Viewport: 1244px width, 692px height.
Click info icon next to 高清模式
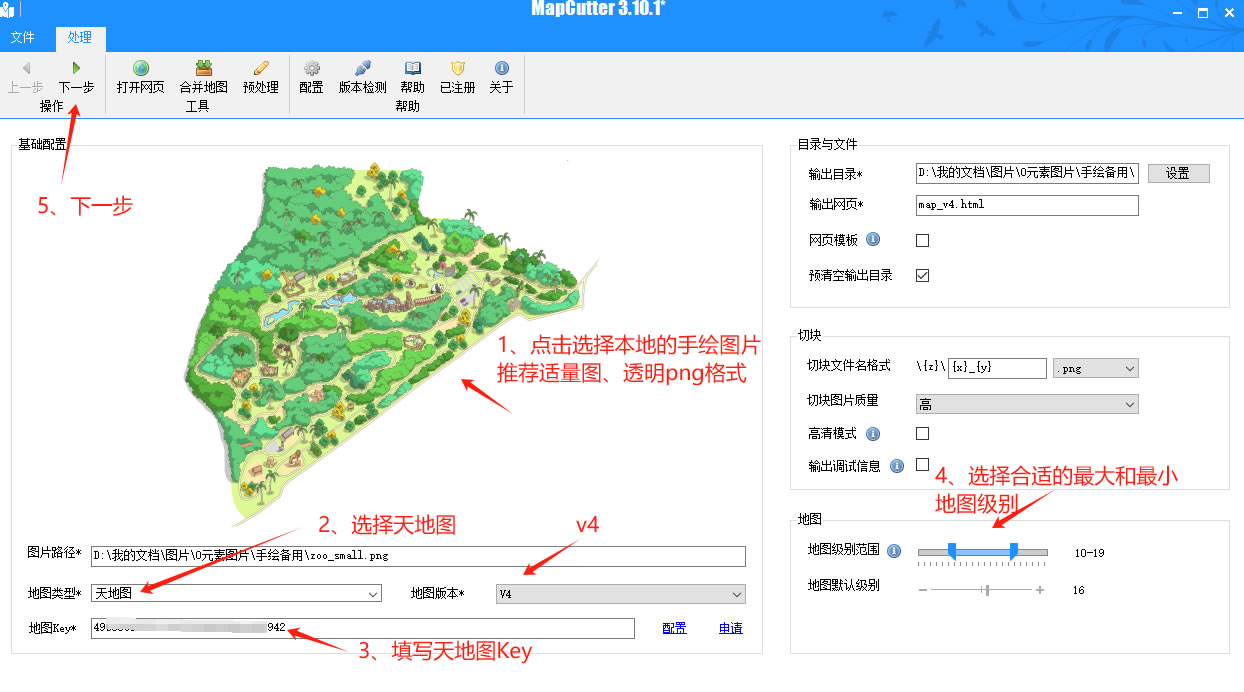tap(873, 433)
